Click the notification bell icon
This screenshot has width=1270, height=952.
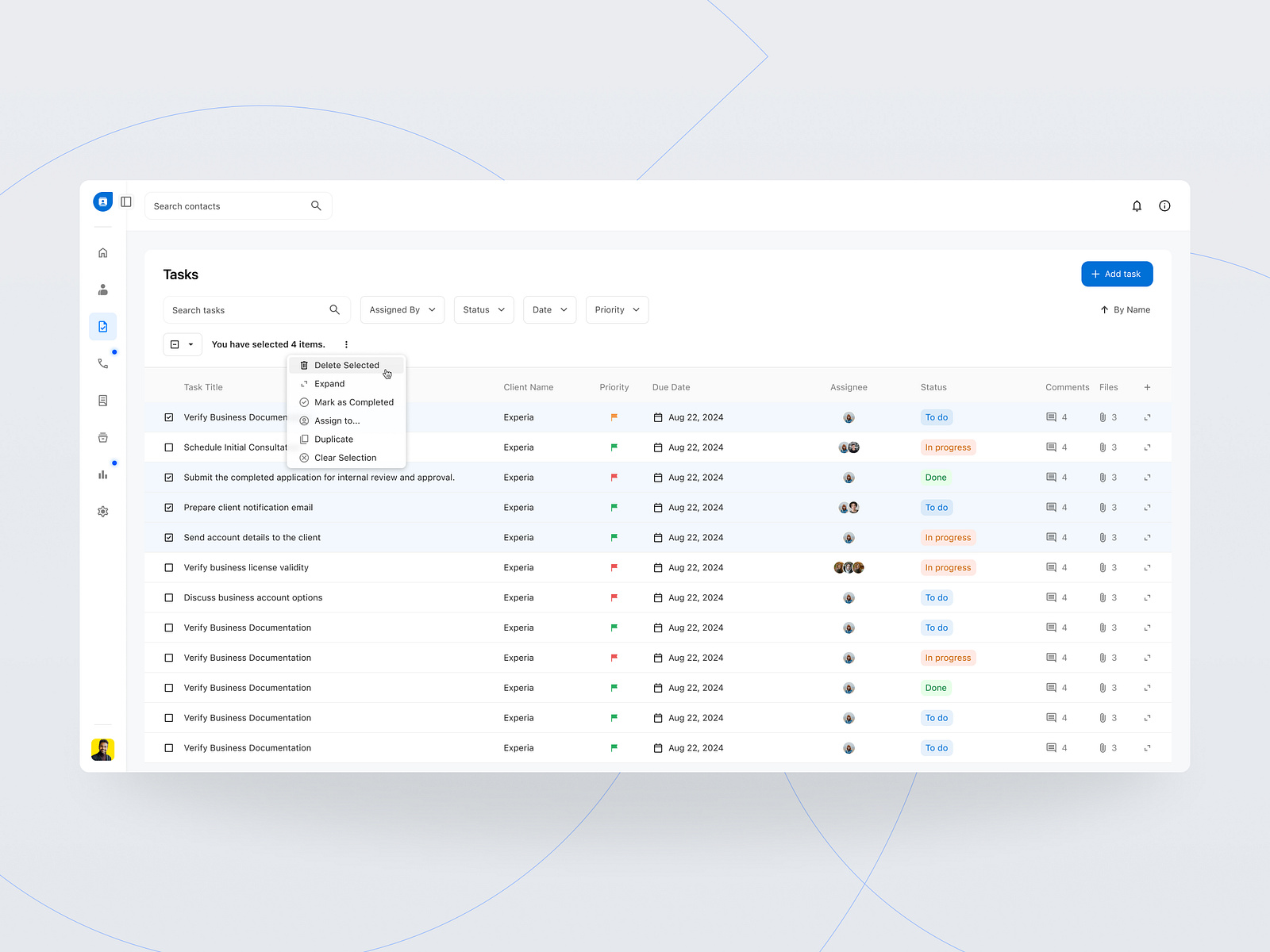pos(1137,205)
